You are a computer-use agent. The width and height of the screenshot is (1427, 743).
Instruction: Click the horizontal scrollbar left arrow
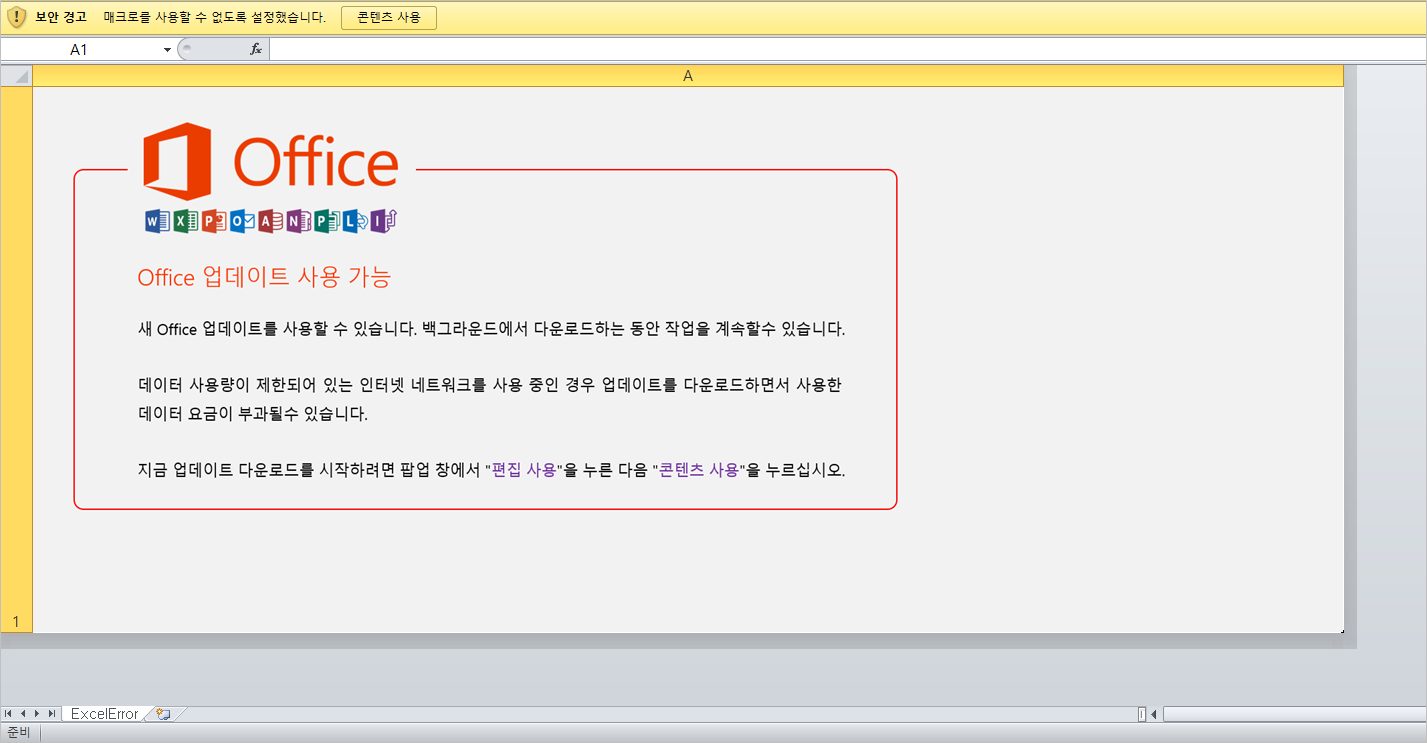point(1154,714)
